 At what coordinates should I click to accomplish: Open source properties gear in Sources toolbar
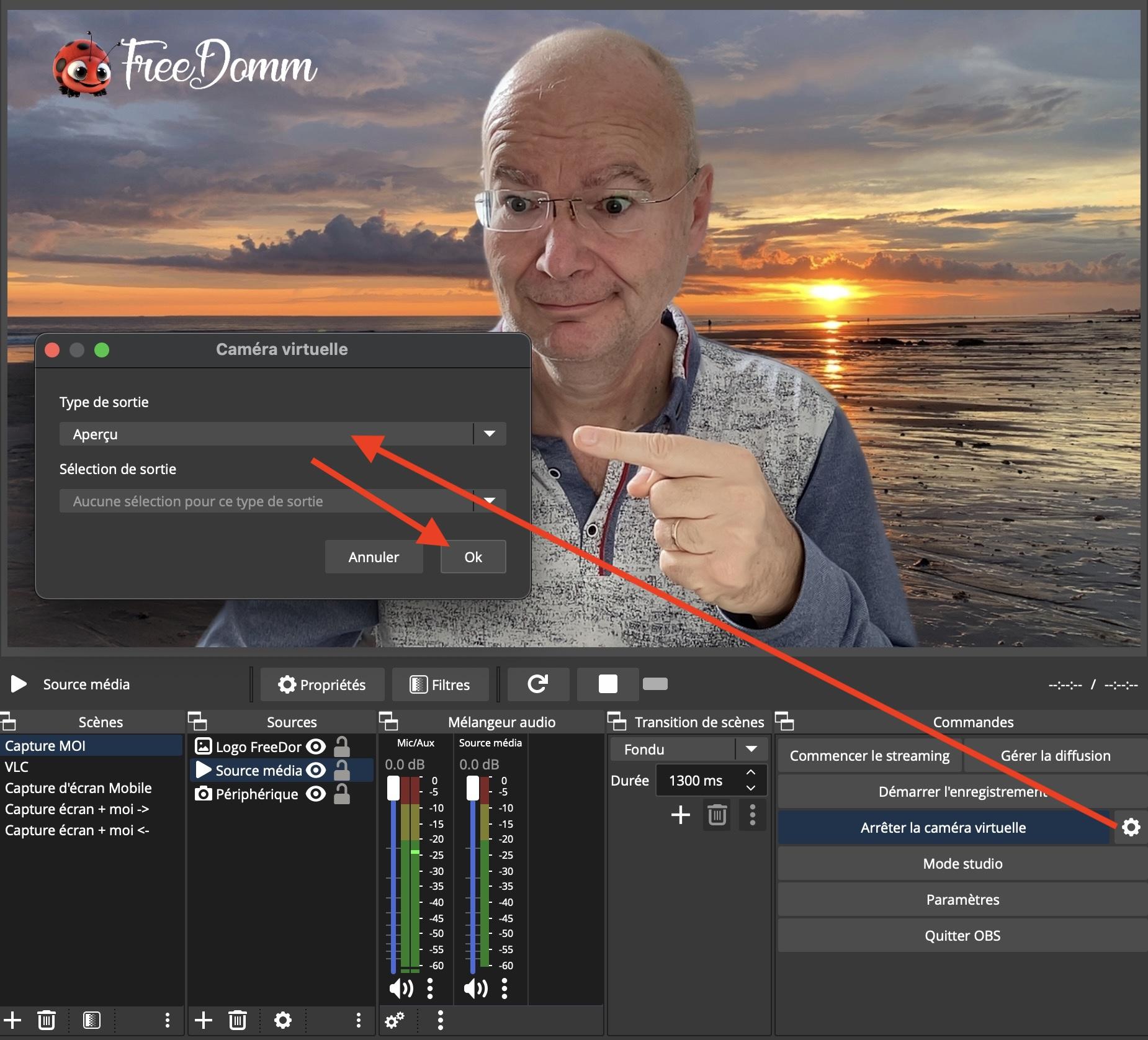(283, 1020)
